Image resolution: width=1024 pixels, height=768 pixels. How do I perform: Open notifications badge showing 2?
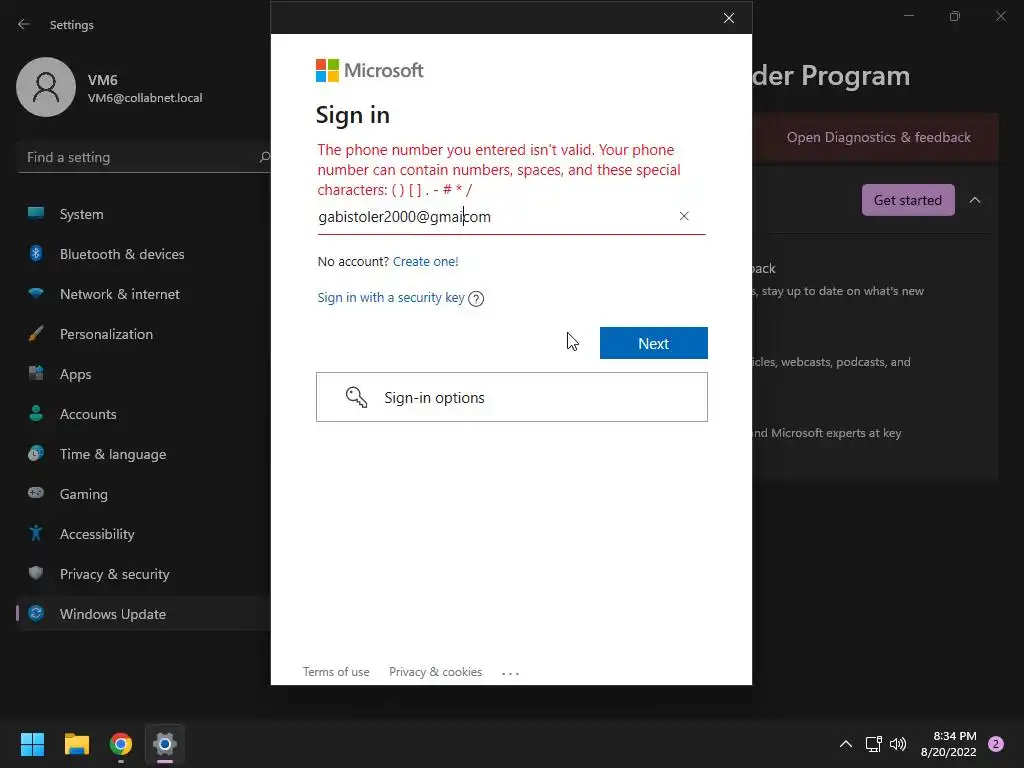(x=996, y=744)
